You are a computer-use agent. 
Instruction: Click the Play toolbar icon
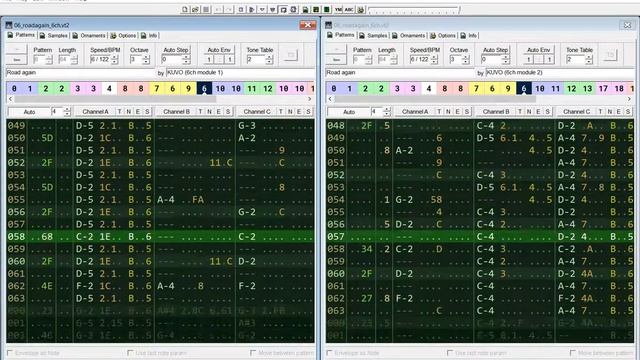(251, 9)
